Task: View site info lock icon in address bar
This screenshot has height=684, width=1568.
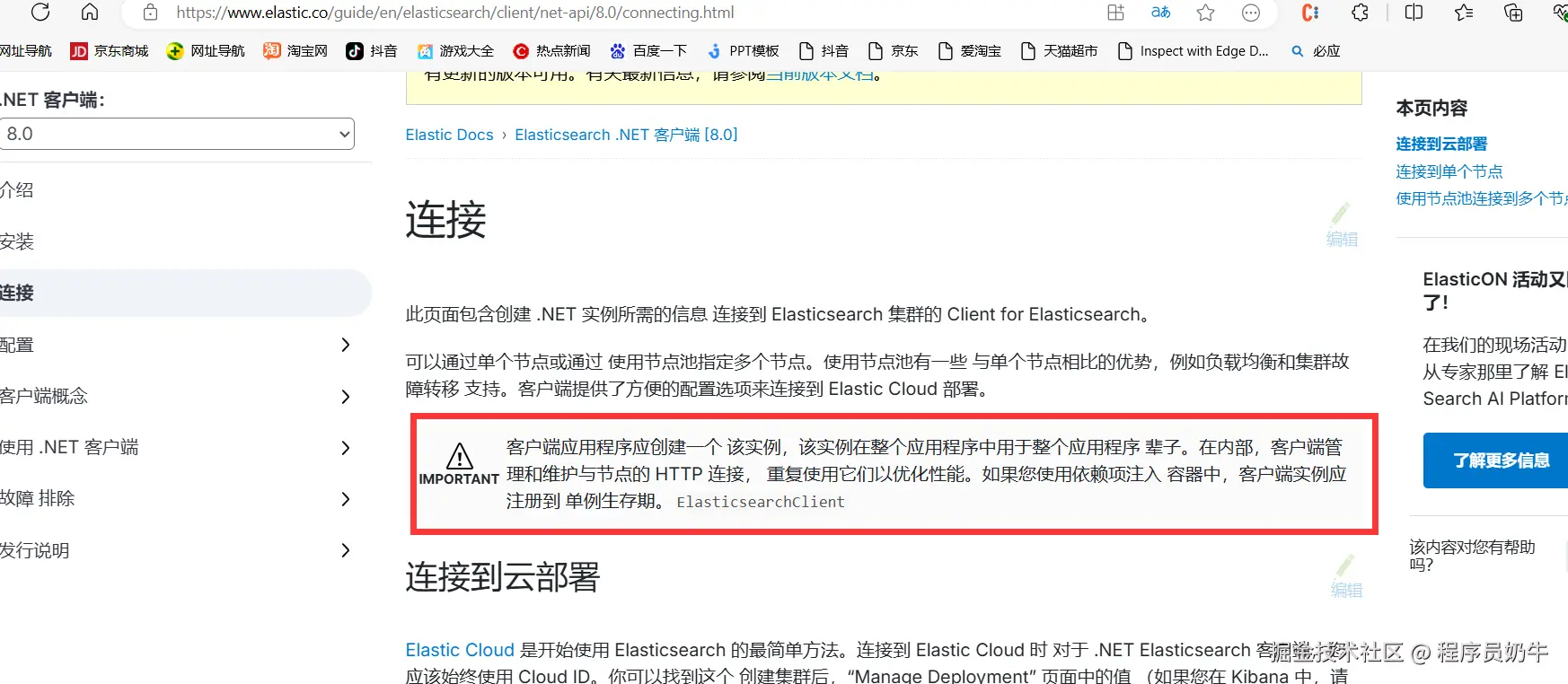Action: click(151, 13)
